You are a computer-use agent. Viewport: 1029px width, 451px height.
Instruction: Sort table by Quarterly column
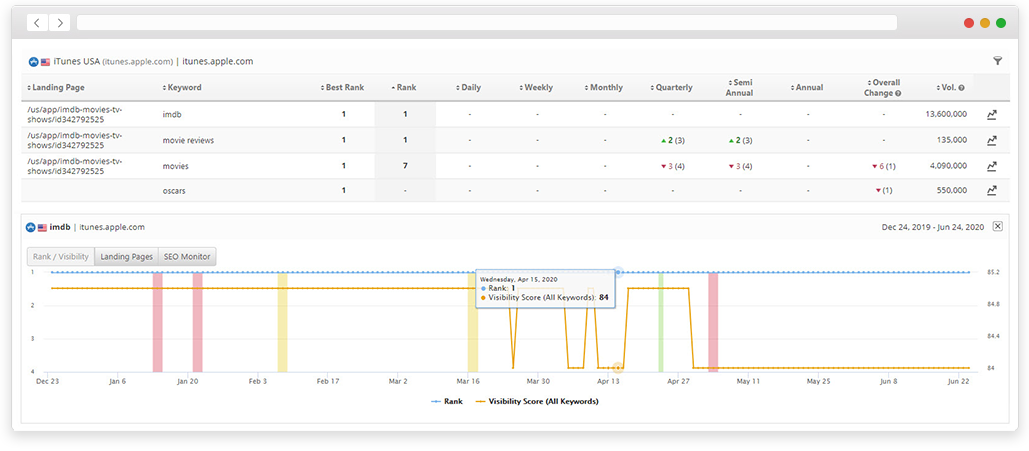(672, 88)
